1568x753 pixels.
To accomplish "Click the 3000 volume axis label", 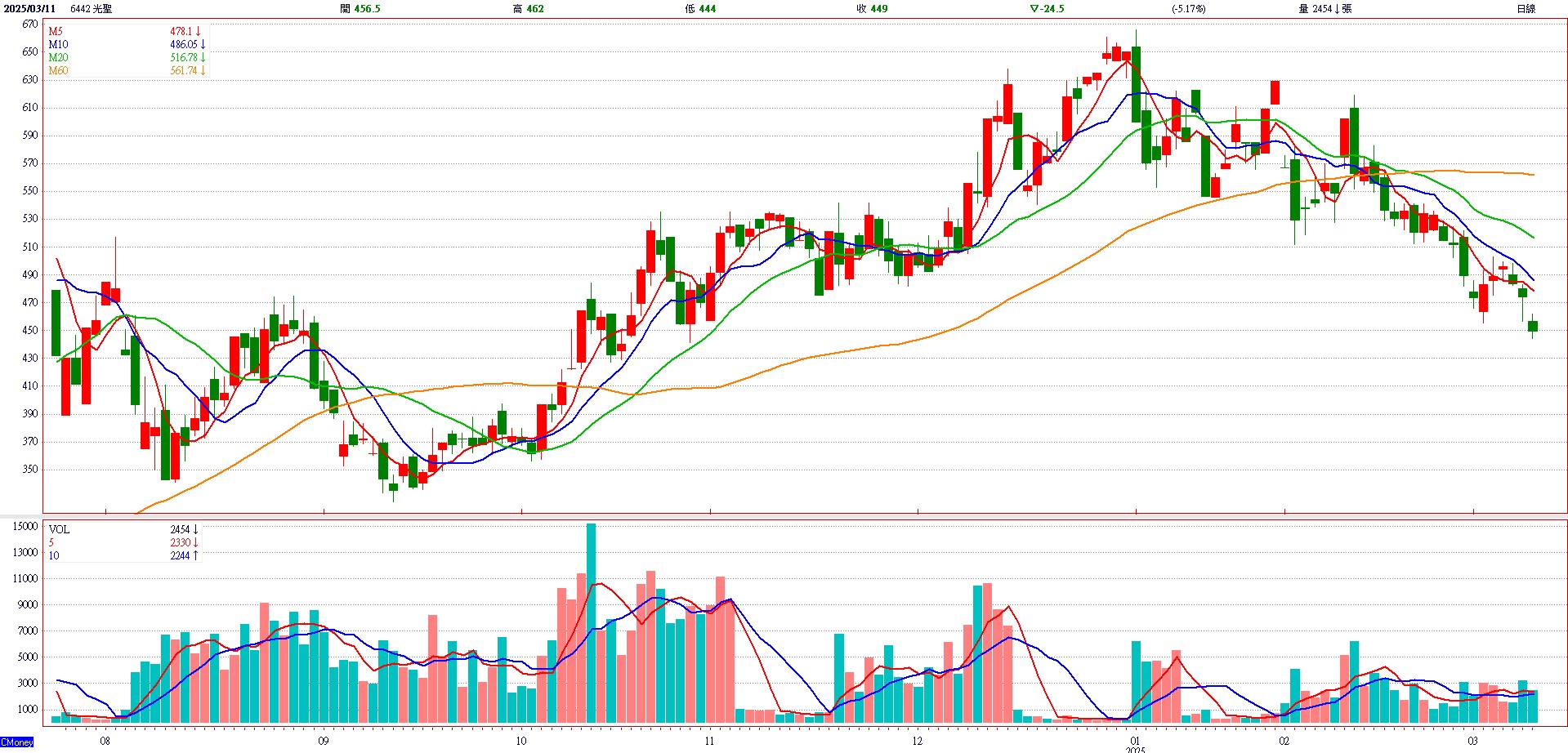I will [28, 684].
